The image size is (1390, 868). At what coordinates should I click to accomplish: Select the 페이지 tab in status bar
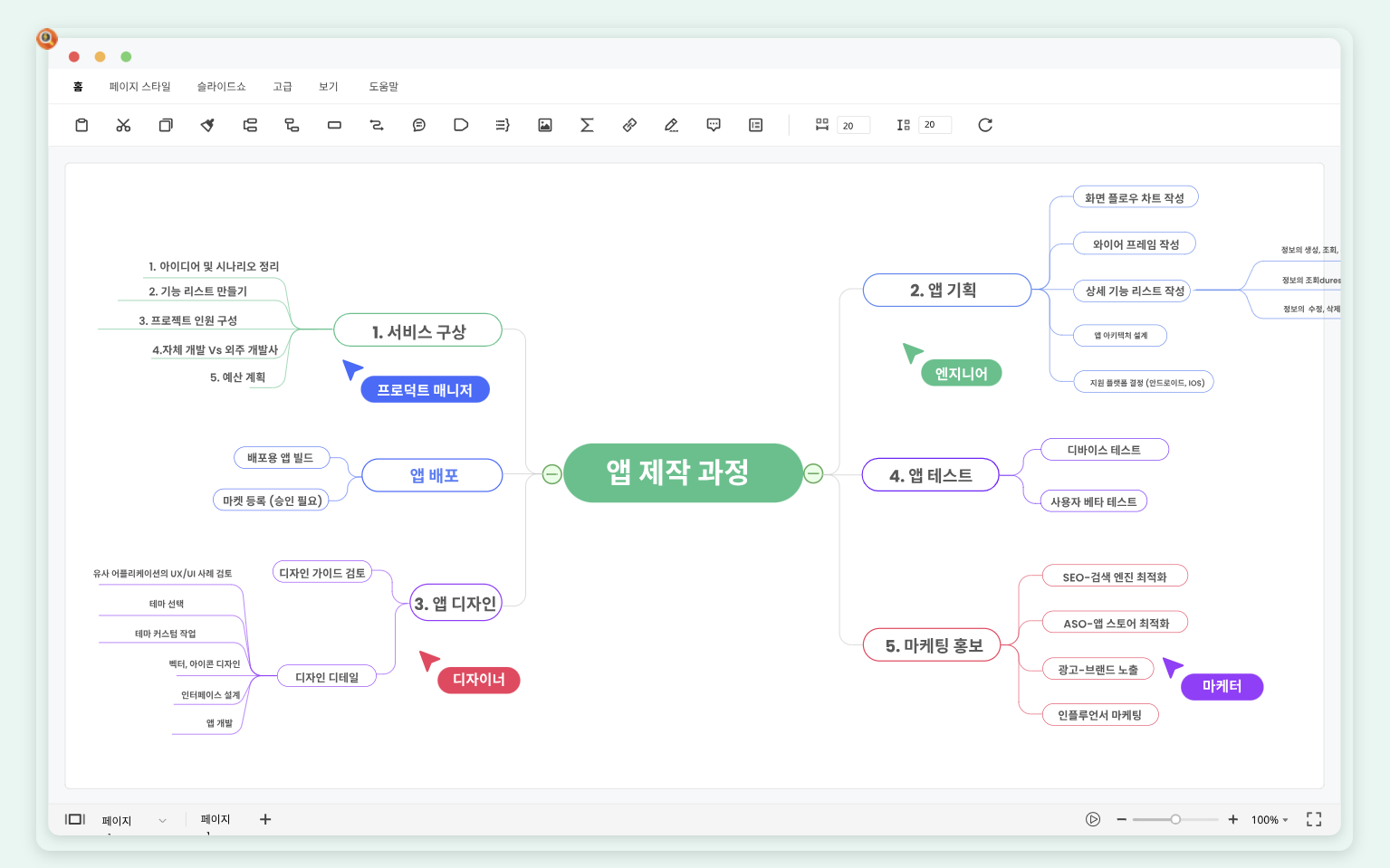pos(216,819)
